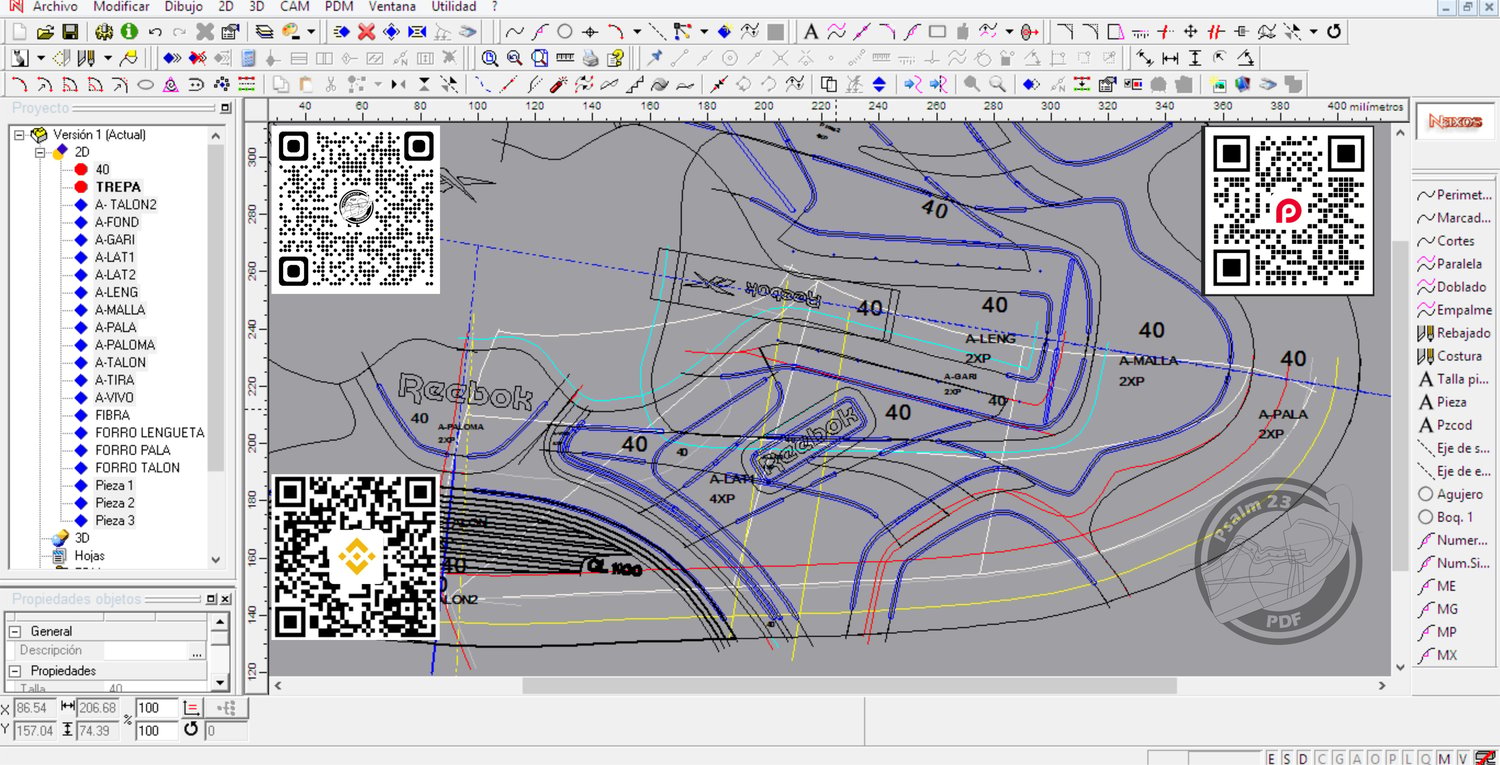1500x765 pixels.
Task: Click the vertical dimension icon
Action: tap(1195, 58)
